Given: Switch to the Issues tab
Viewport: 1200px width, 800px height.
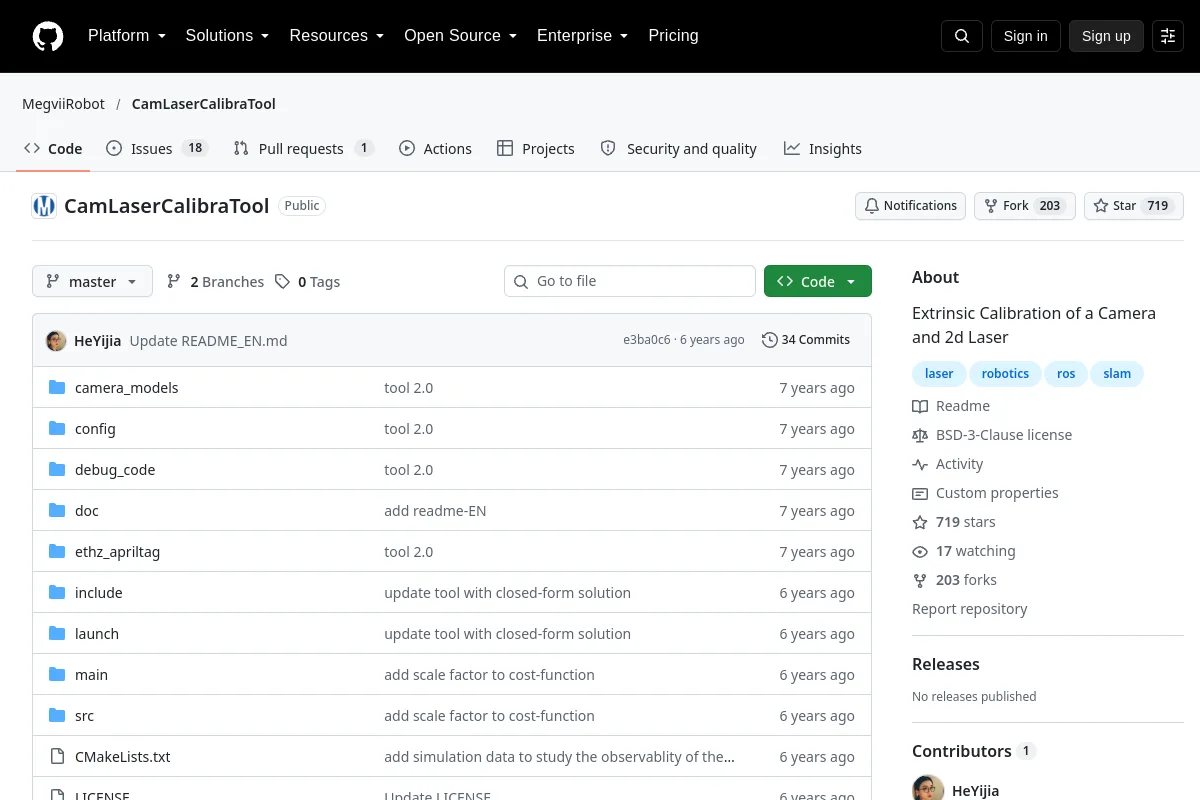Looking at the screenshot, I should [x=156, y=148].
